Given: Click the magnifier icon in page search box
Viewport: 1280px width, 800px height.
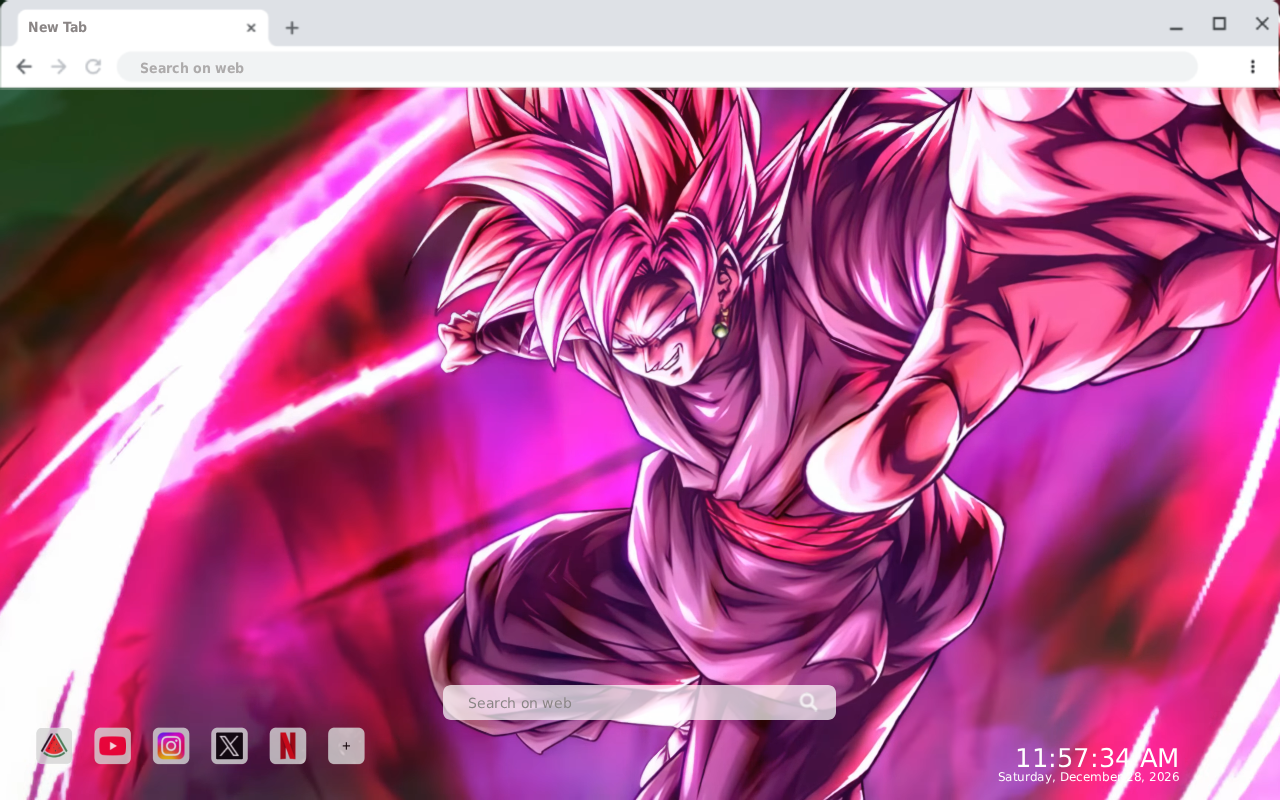Looking at the screenshot, I should point(809,702).
